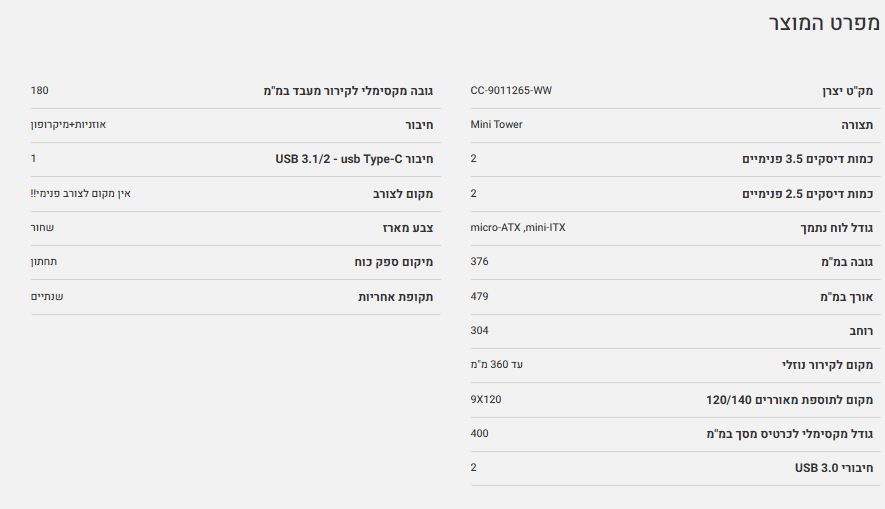Click the fan space value 9X120
The image size is (885, 509).
(486, 399)
